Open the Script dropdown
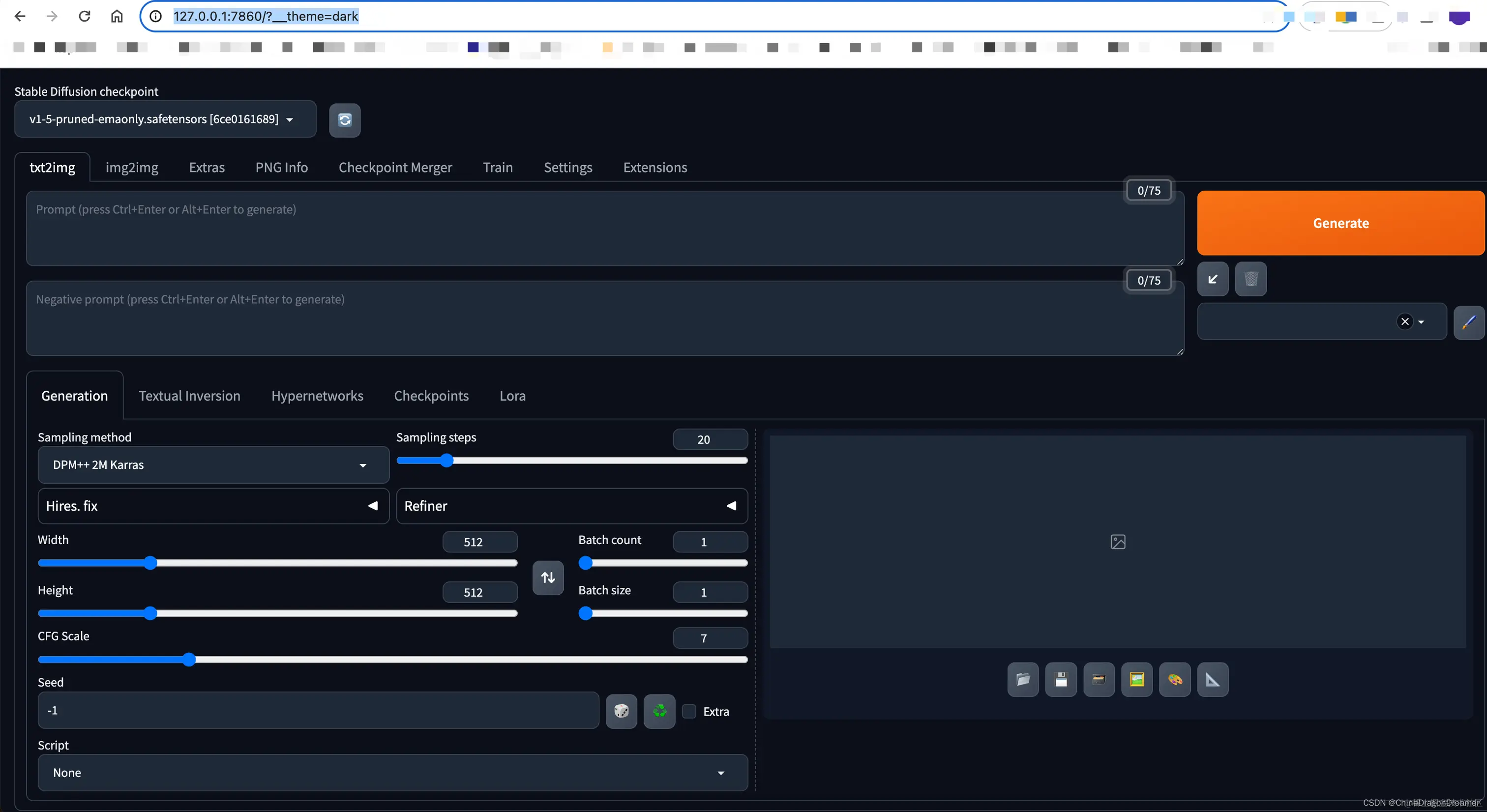1487x812 pixels. [x=392, y=773]
